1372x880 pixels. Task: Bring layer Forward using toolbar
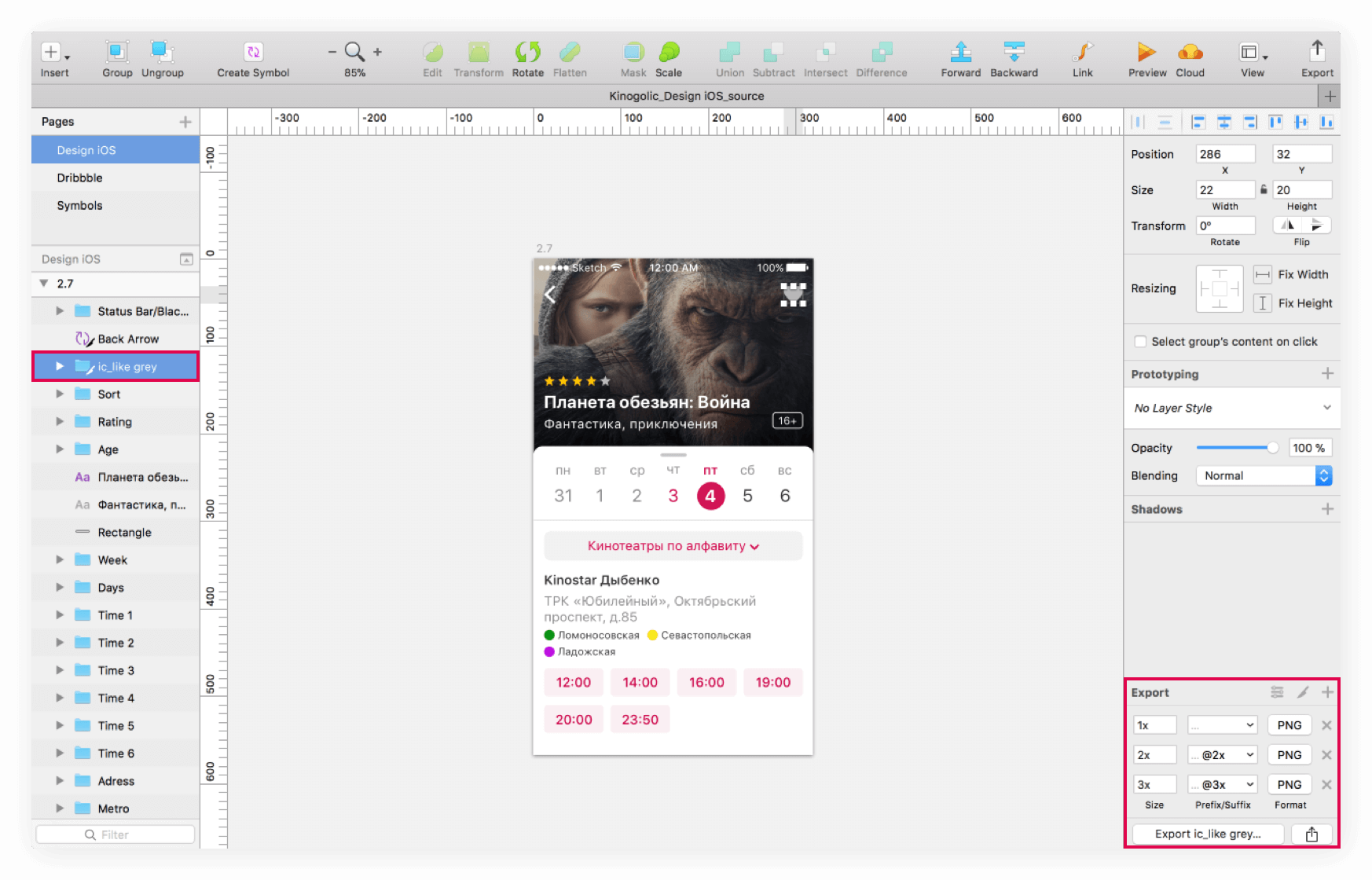point(960,53)
